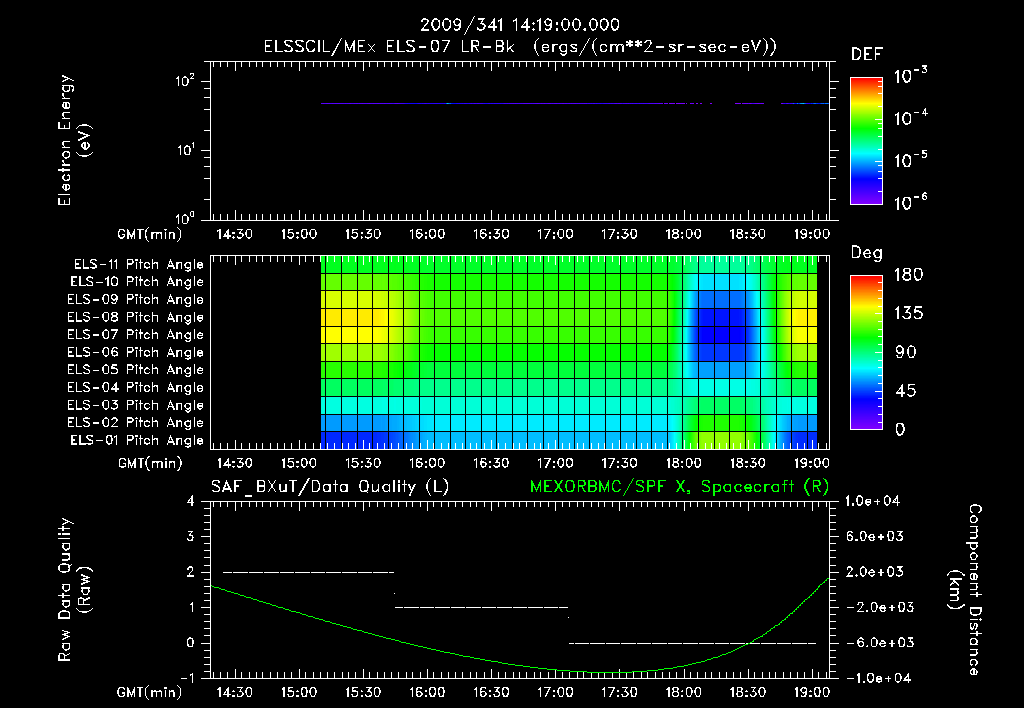Click the 135 value on Deg color bar
The height and width of the screenshot is (708, 1024).
[x=908, y=314]
